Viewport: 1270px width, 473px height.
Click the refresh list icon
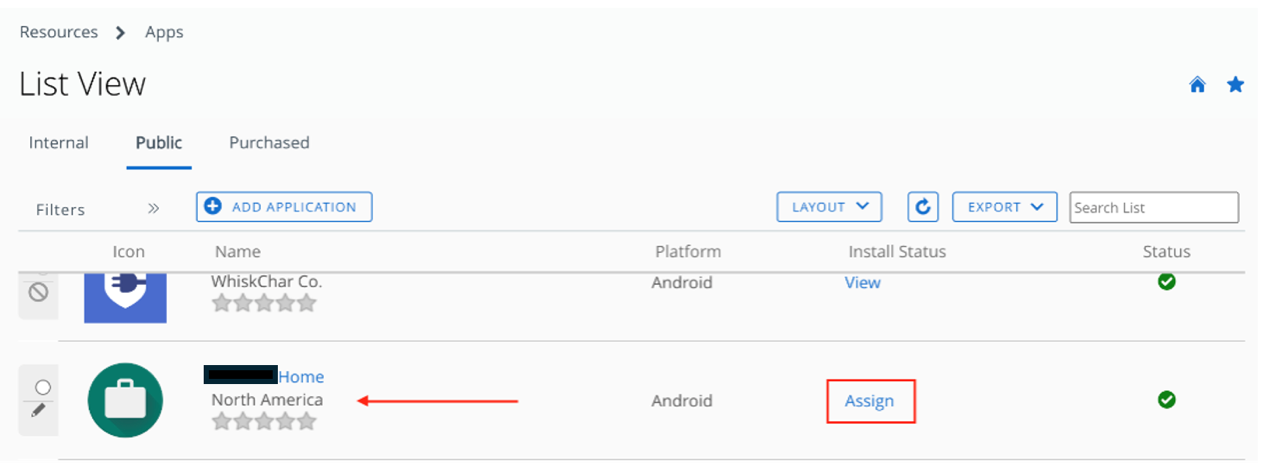click(x=922, y=207)
